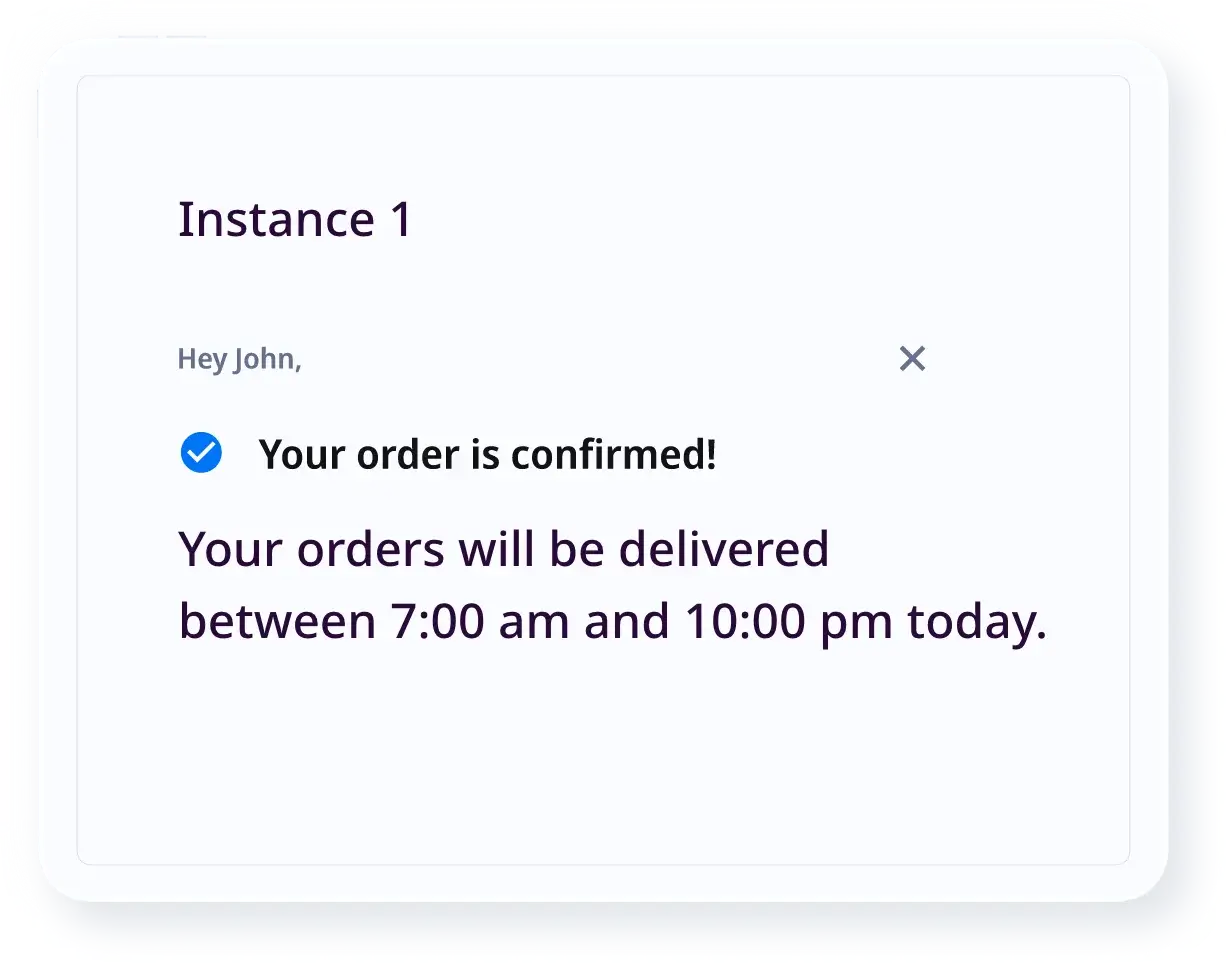Click the "Instance 1" heading
The height and width of the screenshot is (964, 1227).
295,220
